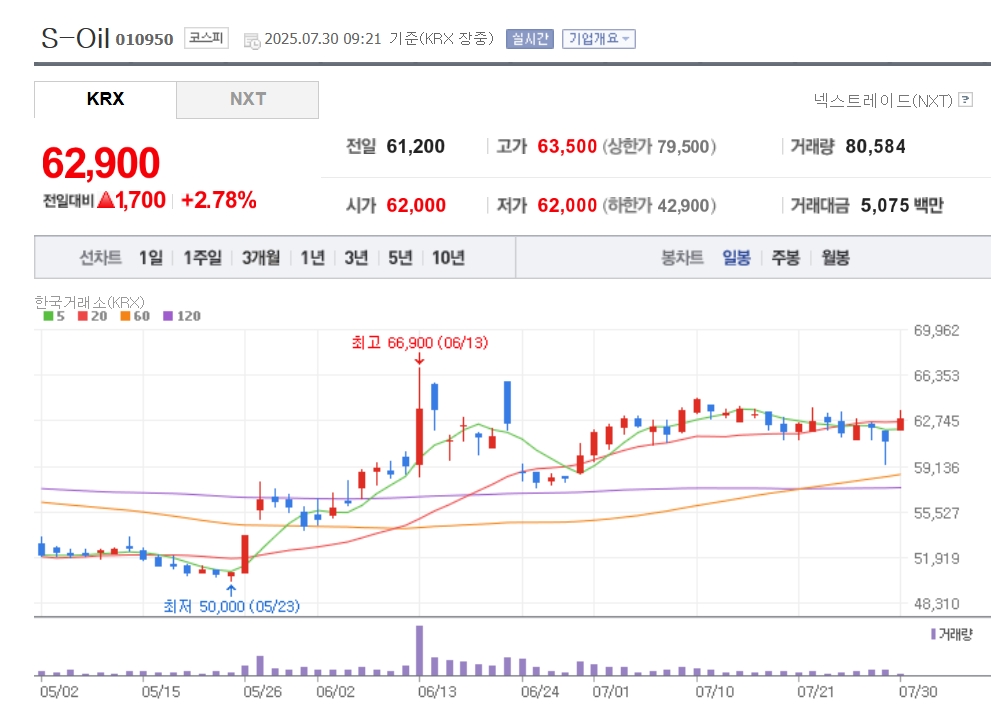Viewport: 991px width, 725px height.
Task: Click the red up-triangle change indicator
Action: coord(106,200)
